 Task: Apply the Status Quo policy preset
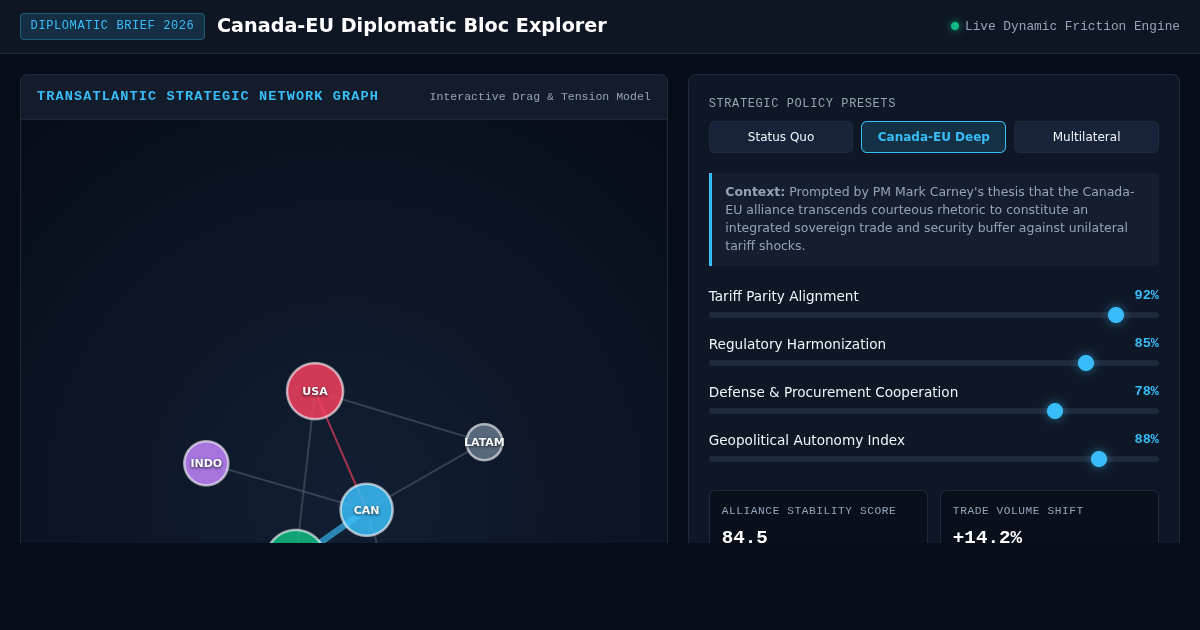tap(781, 137)
